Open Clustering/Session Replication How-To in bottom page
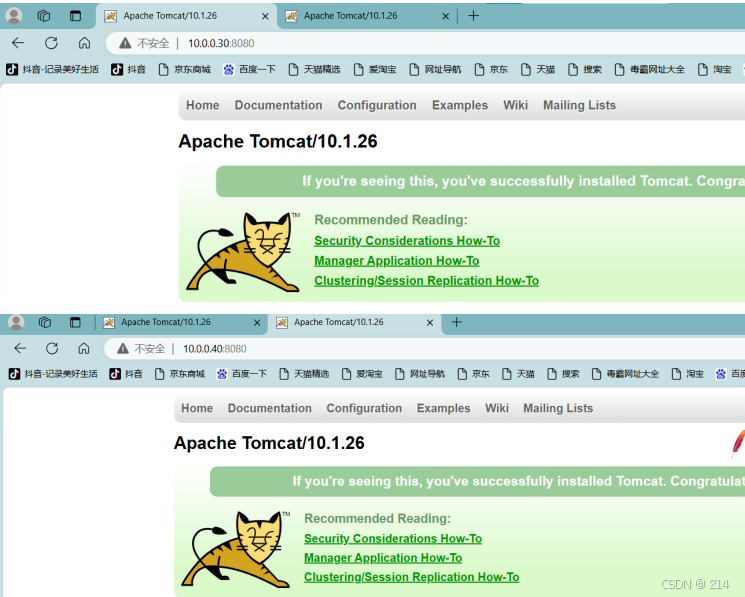The image size is (745, 597). pyautogui.click(x=411, y=577)
